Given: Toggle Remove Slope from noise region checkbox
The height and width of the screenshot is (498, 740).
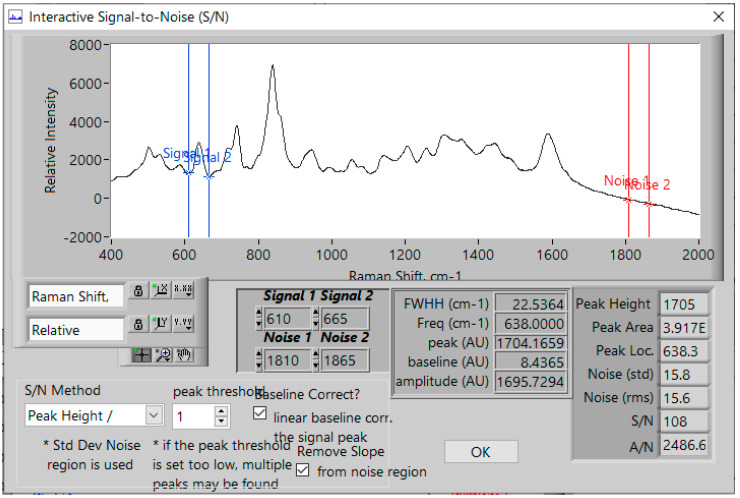Looking at the screenshot, I should pyautogui.click(x=304, y=471).
